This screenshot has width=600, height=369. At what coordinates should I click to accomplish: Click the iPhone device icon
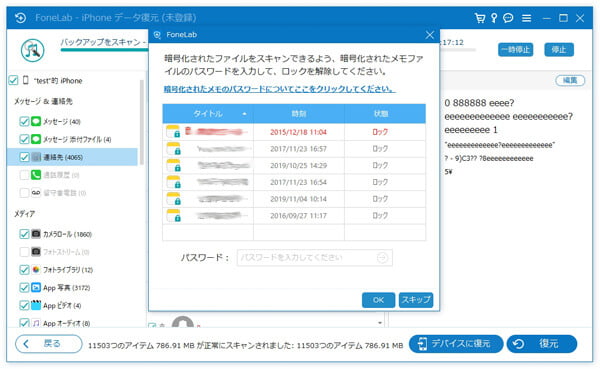tap(26, 80)
